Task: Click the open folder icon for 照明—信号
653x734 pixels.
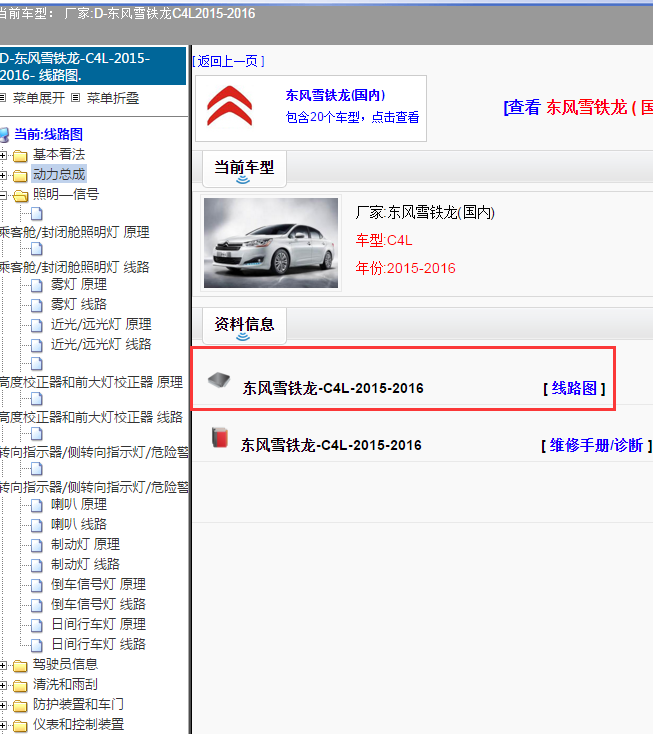Action: pyautogui.click(x=21, y=196)
